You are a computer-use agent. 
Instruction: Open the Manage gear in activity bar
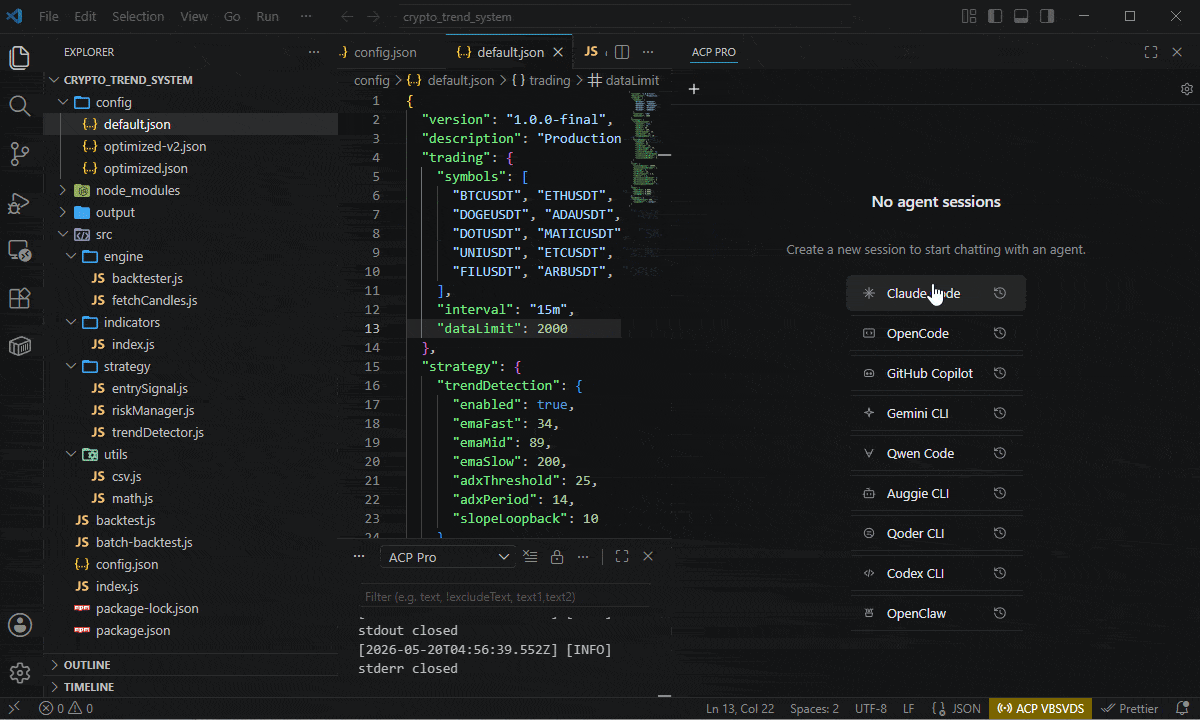(19, 672)
